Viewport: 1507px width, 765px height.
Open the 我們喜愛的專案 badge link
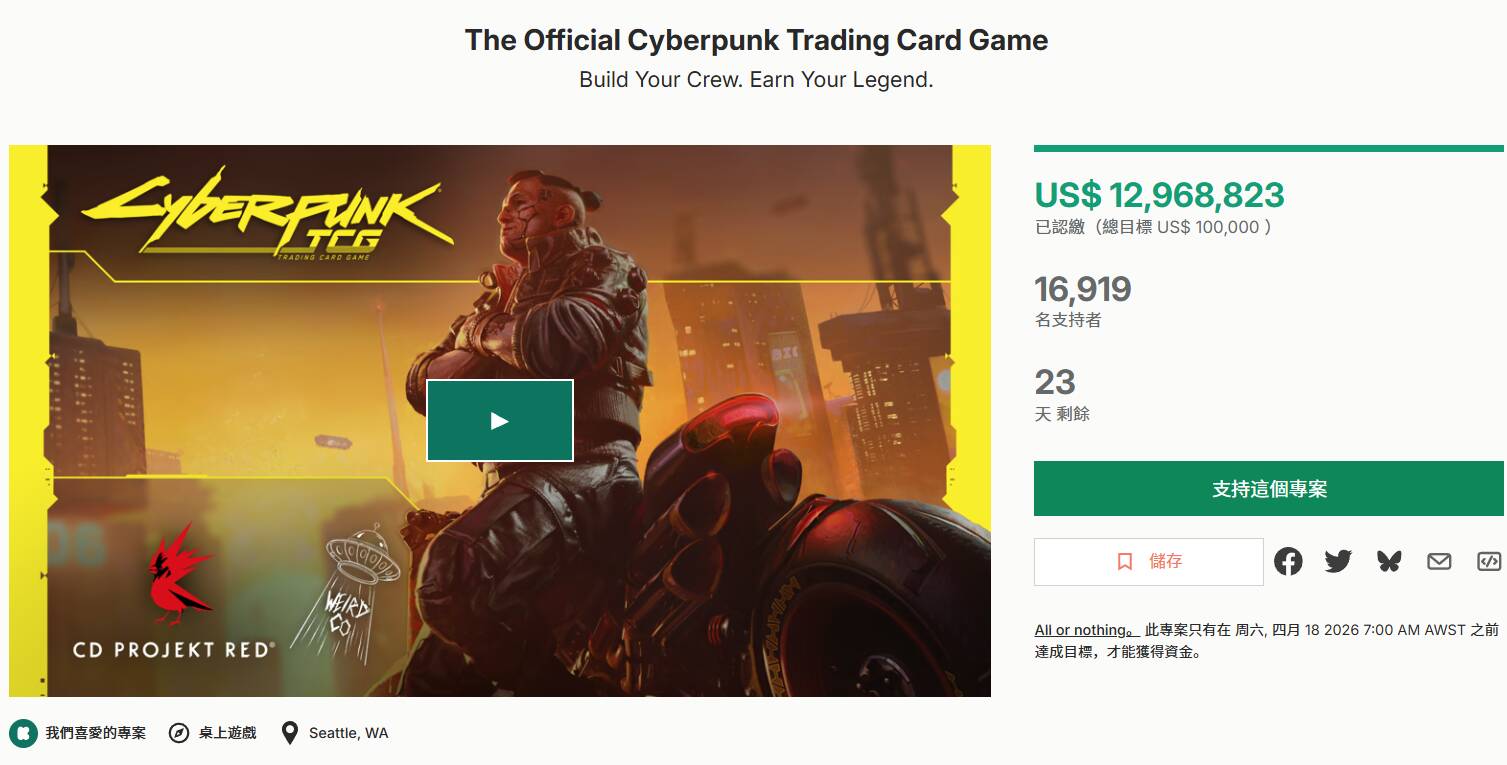click(x=95, y=733)
